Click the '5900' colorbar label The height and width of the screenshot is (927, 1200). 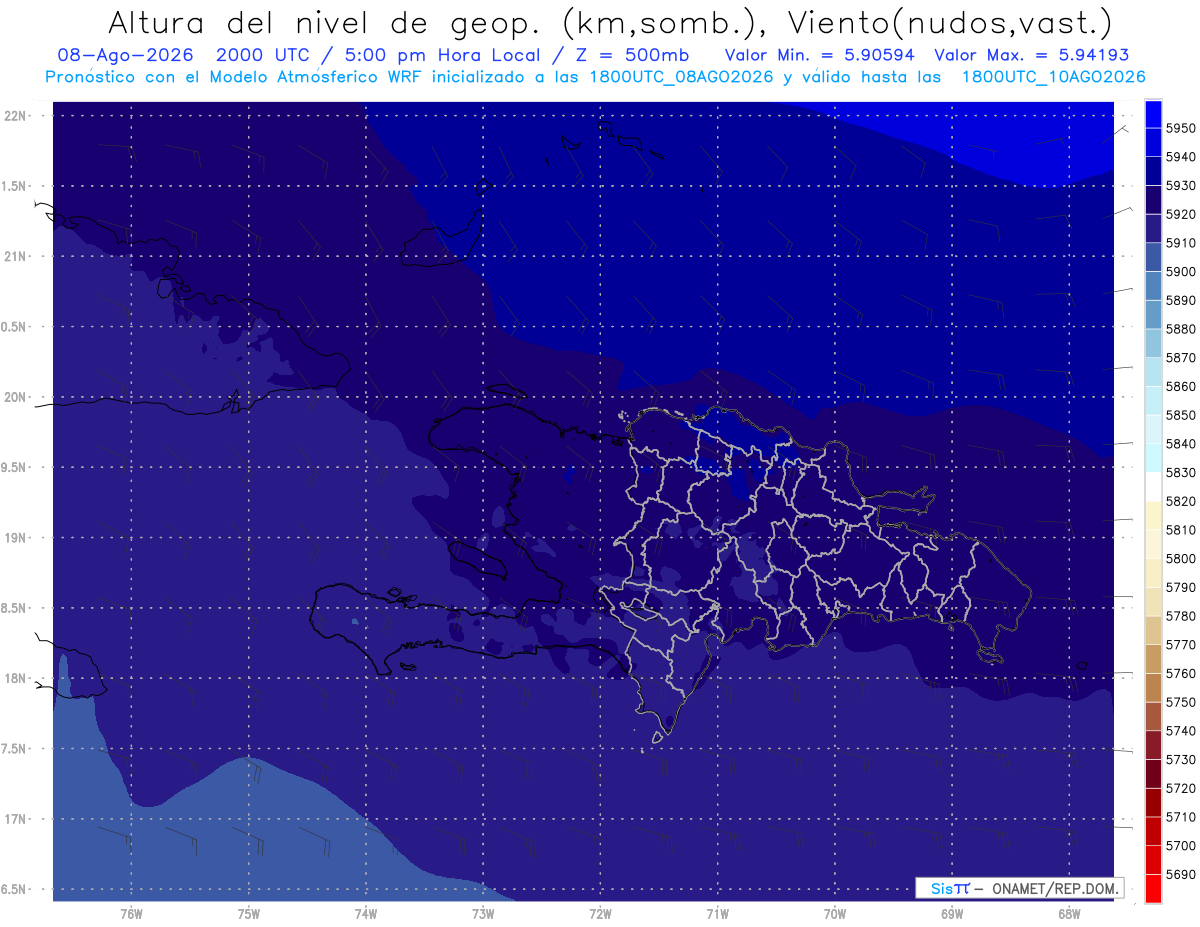click(x=1181, y=272)
